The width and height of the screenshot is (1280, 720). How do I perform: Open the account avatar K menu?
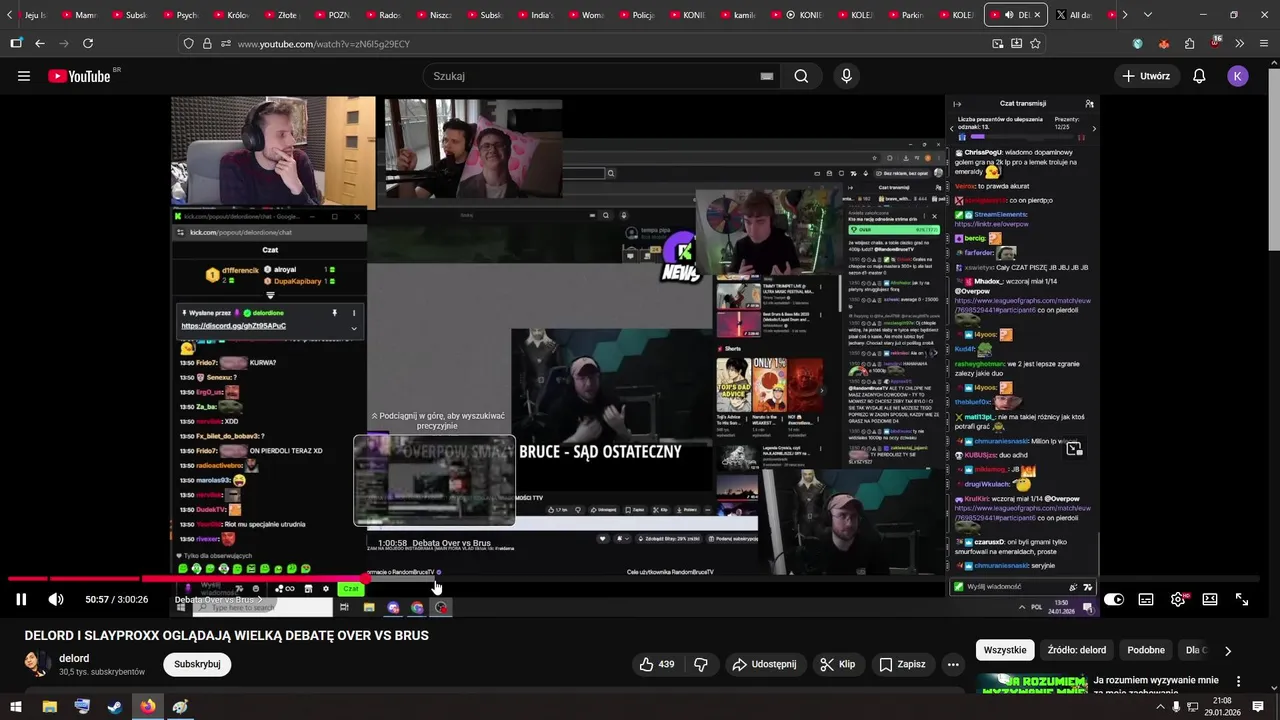click(1238, 76)
